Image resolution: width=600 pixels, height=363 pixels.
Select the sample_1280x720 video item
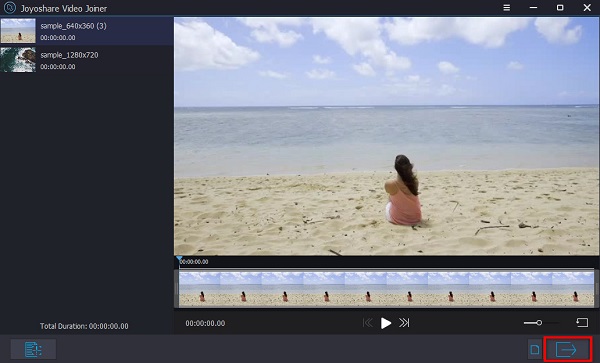coord(86,60)
